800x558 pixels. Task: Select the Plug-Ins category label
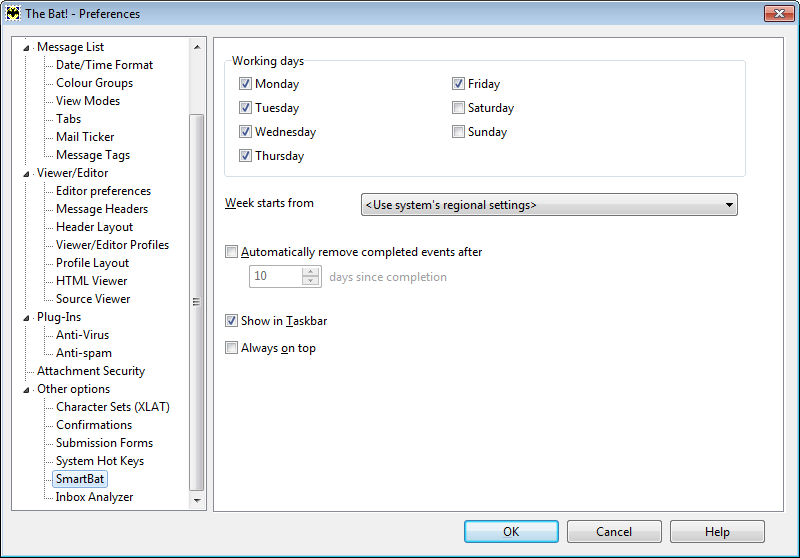pyautogui.click(x=59, y=317)
